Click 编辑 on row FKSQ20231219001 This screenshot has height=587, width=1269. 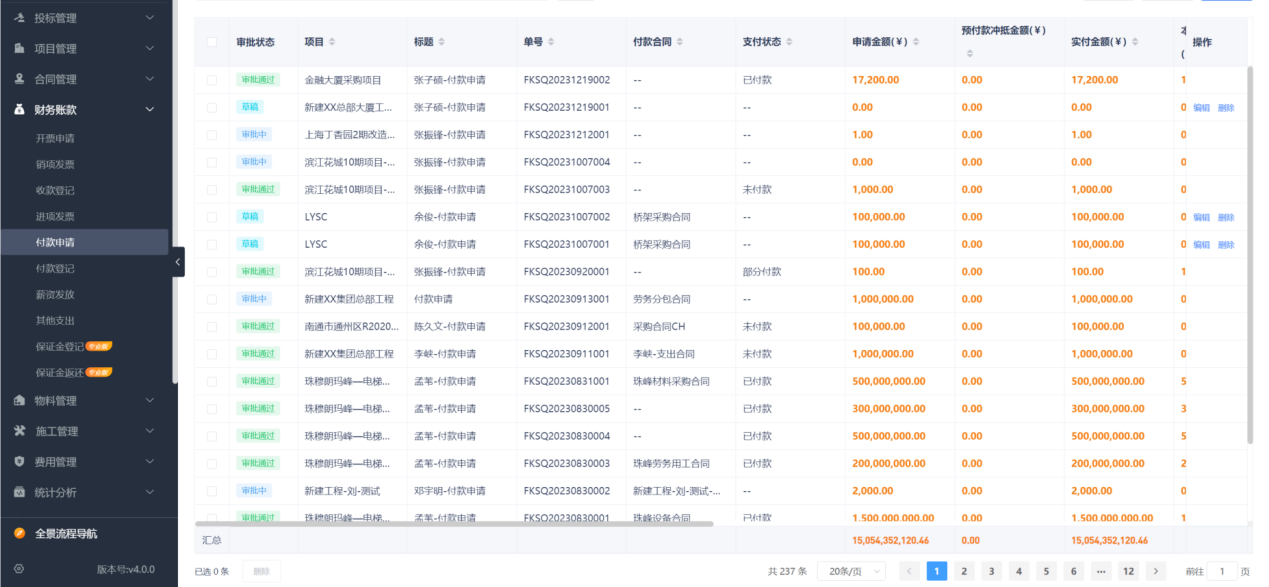(1200, 106)
